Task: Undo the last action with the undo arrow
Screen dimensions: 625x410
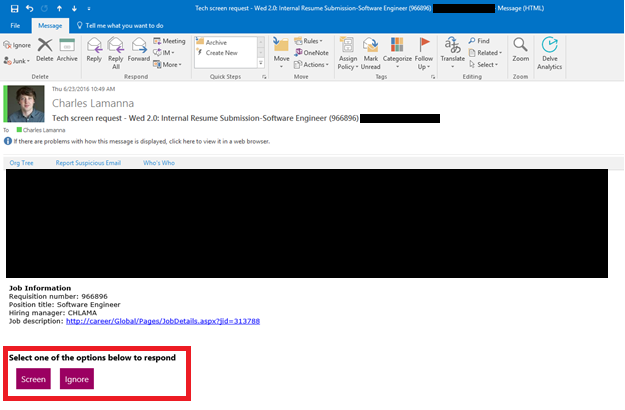Action: tap(29, 8)
